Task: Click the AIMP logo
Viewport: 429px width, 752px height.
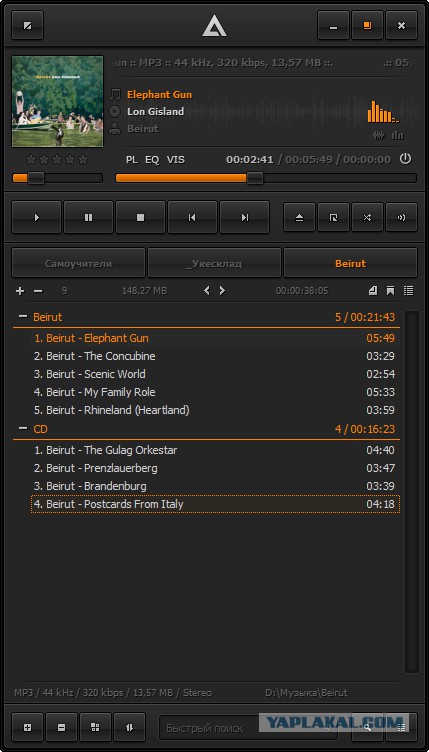Action: coord(214,25)
